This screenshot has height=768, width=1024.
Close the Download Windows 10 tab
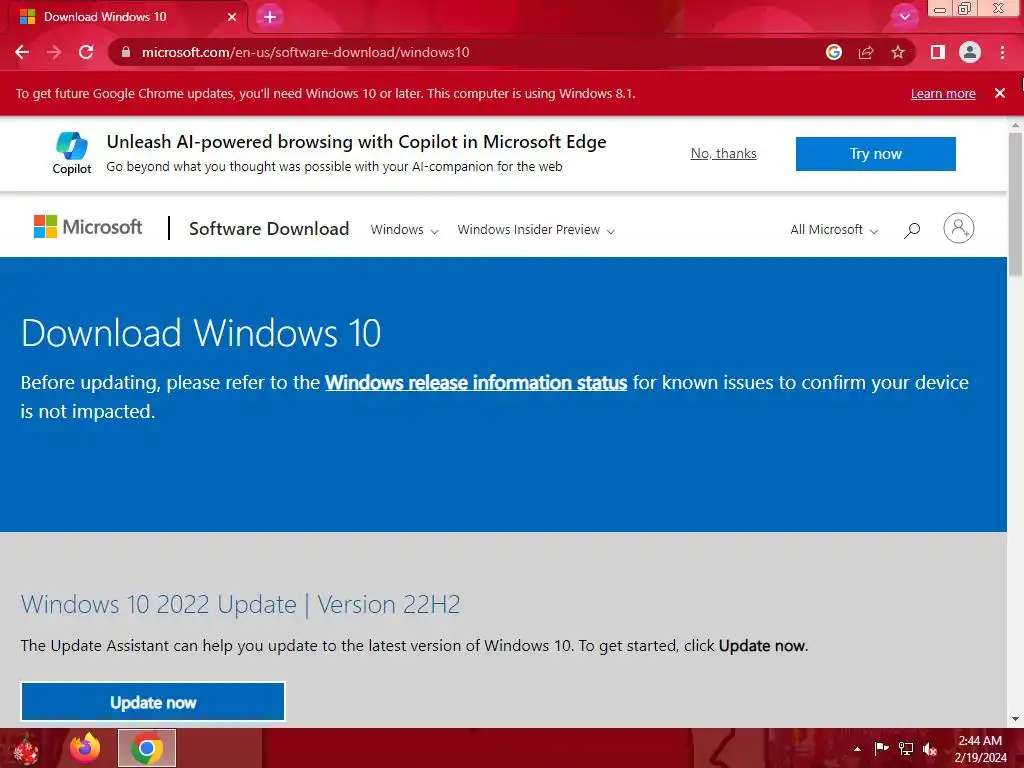[232, 17]
